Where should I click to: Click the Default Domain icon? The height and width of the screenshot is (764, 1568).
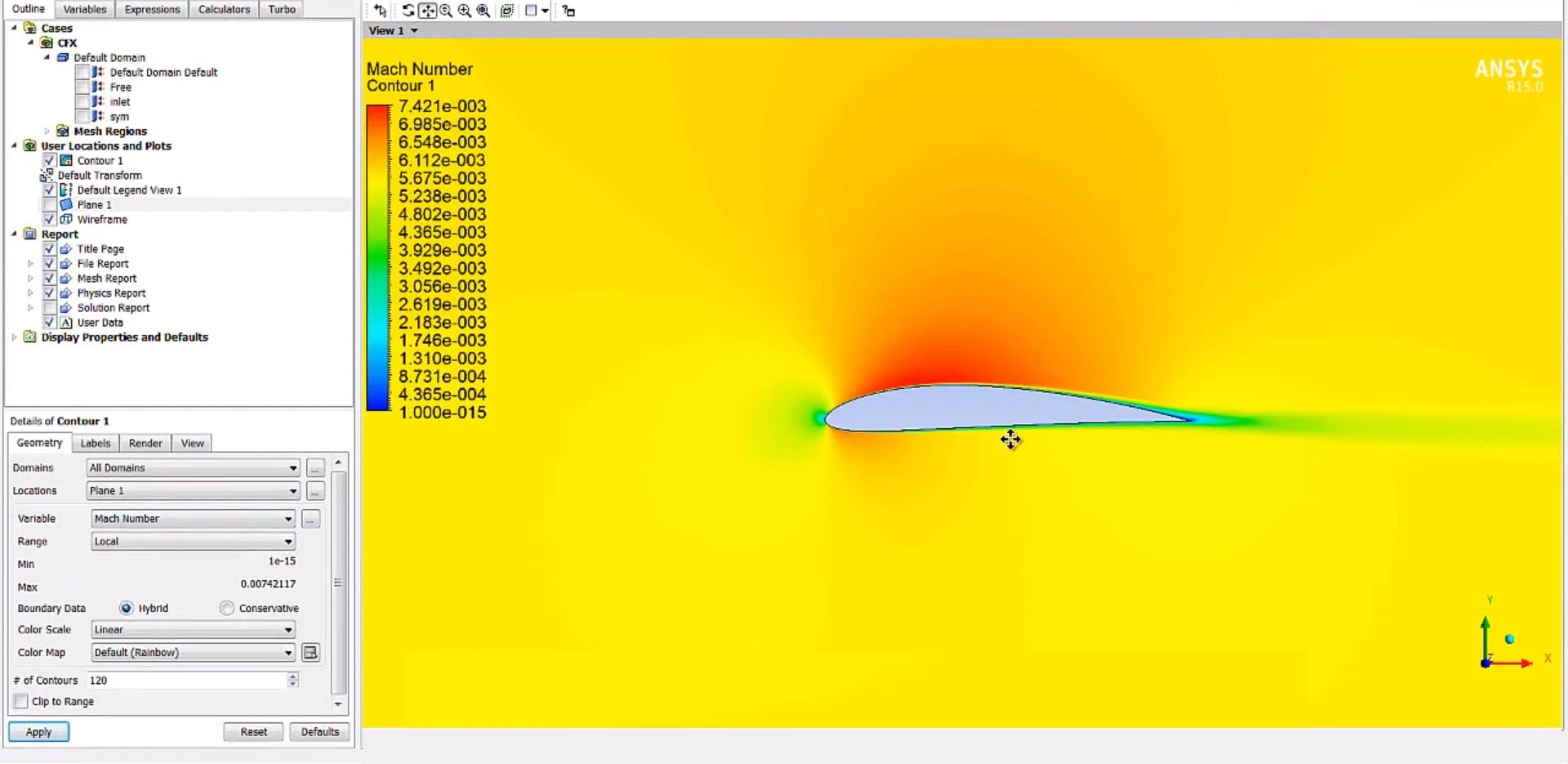point(63,57)
